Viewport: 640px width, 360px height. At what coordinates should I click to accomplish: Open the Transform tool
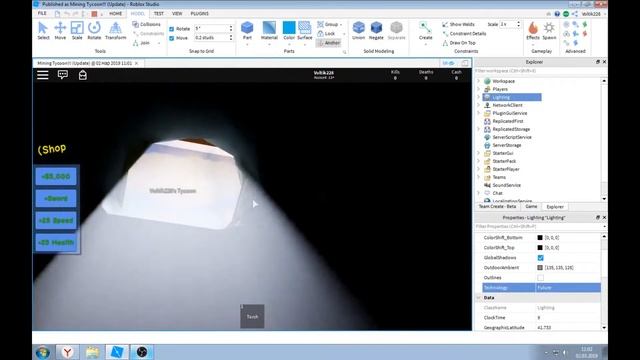[116, 31]
